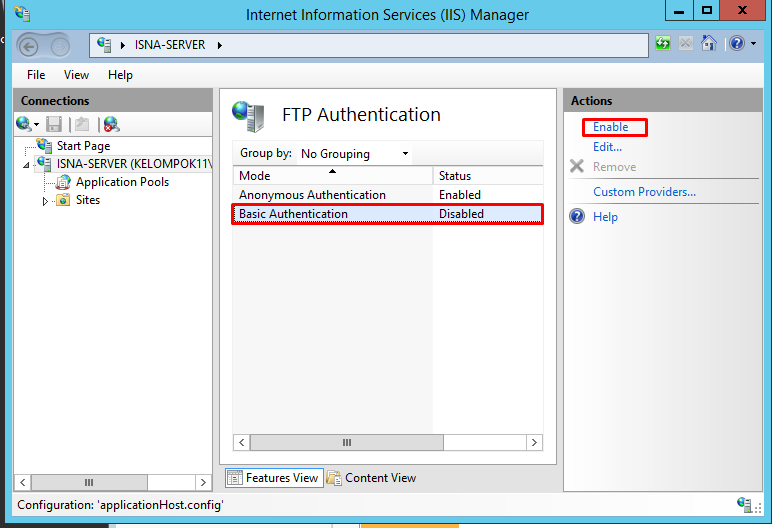Select the ISNA-SERVER node in tree
This screenshot has height=528, width=772.
click(x=134, y=164)
